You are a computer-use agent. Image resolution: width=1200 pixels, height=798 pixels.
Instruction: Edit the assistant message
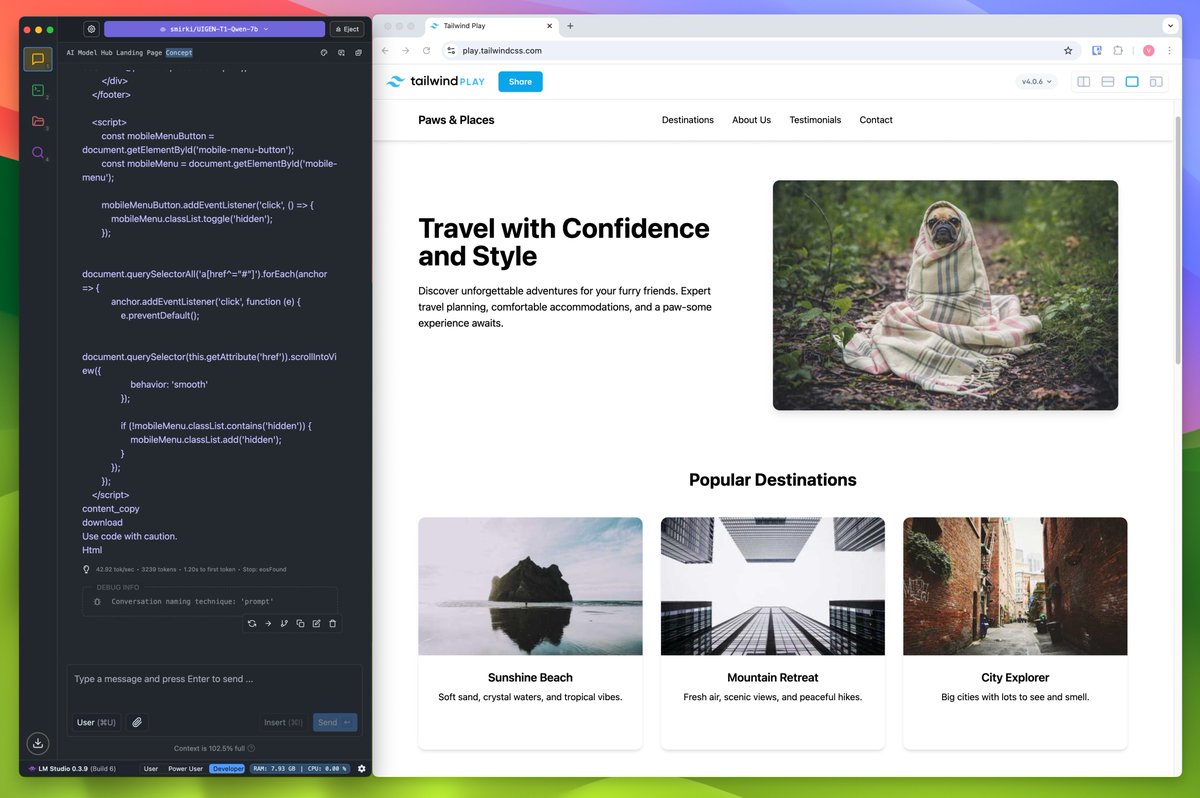click(316, 623)
